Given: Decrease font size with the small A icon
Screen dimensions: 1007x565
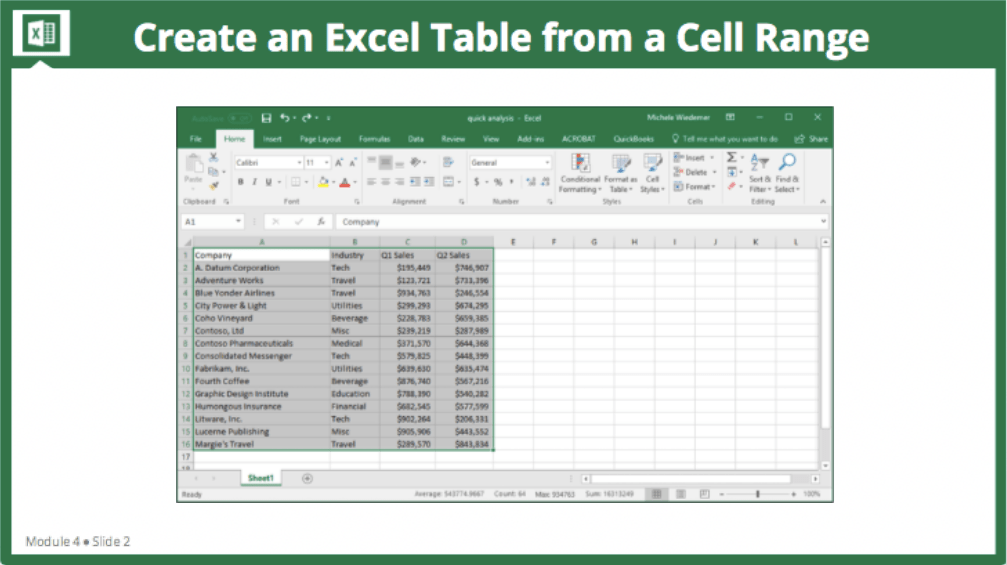Looking at the screenshot, I should click(353, 163).
